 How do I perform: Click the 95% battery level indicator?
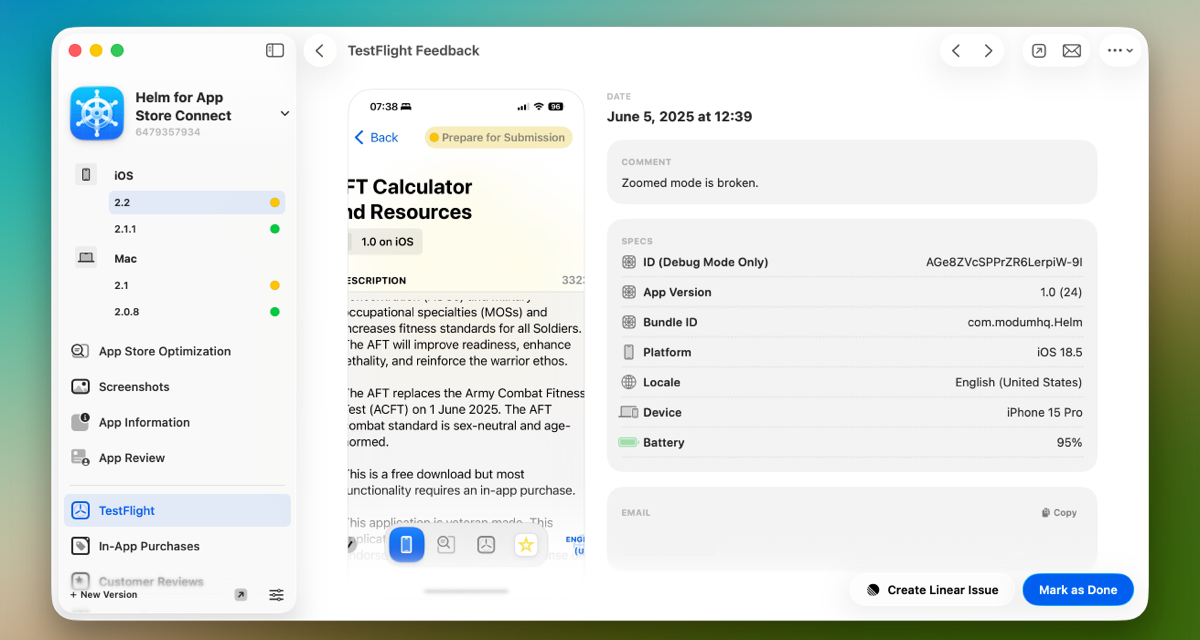tap(1070, 442)
